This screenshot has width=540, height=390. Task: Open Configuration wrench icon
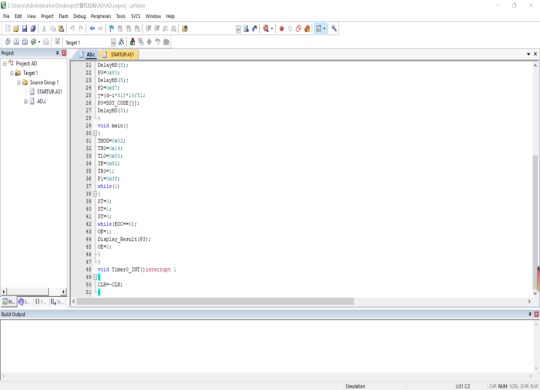[x=334, y=29]
